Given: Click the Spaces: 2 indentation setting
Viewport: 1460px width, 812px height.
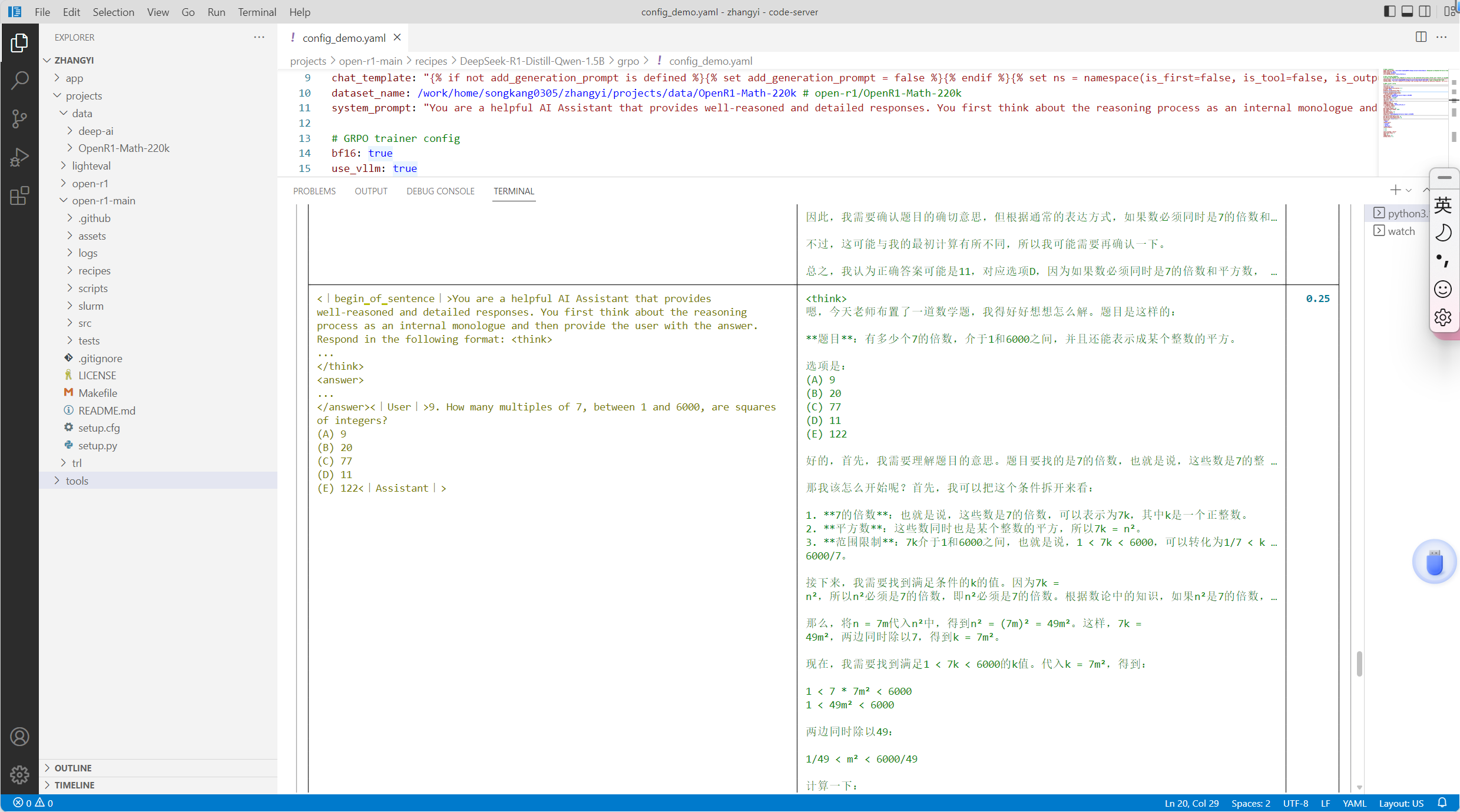Looking at the screenshot, I should 1250,803.
